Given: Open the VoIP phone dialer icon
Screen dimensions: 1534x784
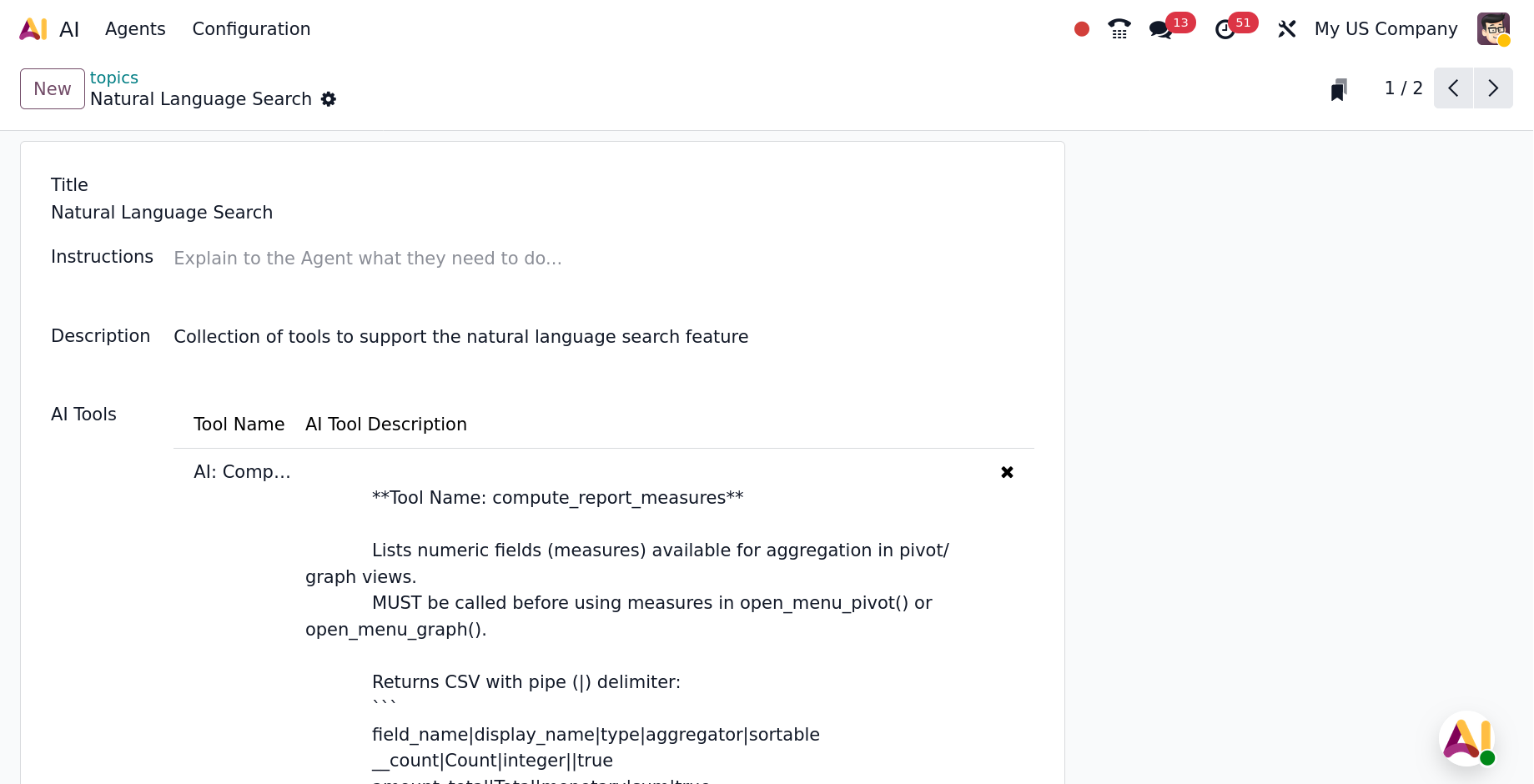Looking at the screenshot, I should point(1119,29).
